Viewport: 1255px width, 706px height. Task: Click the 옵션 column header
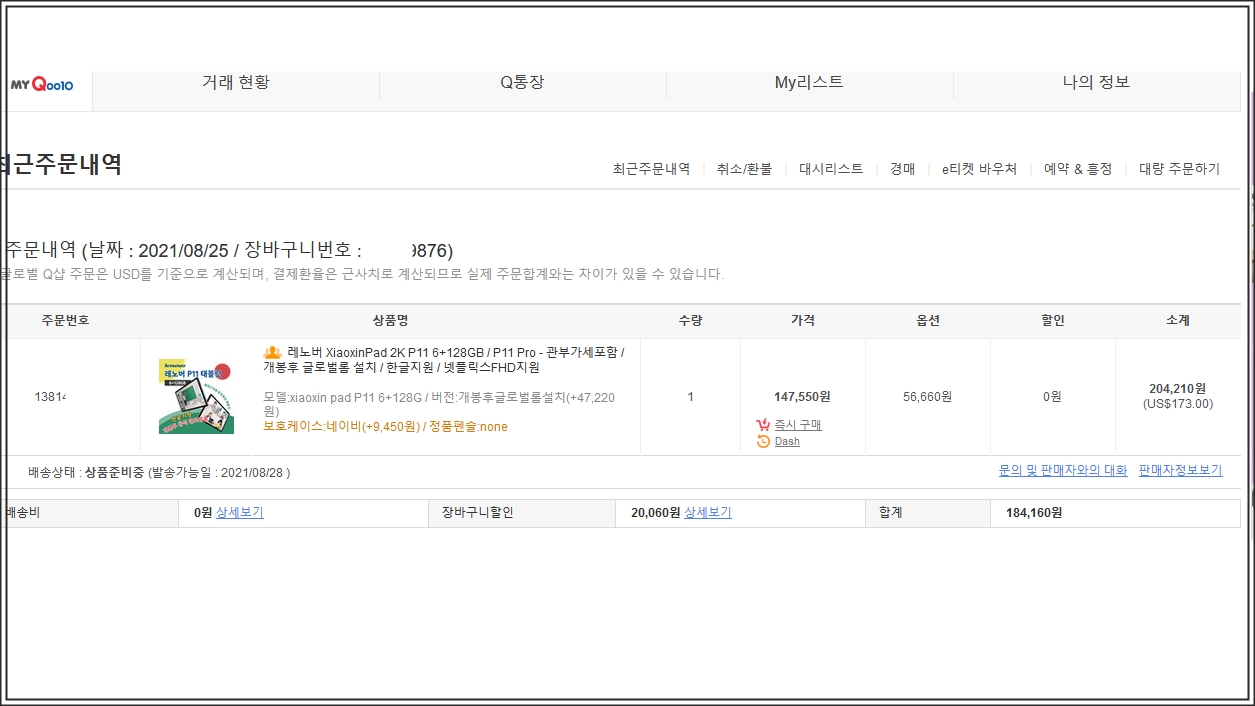pos(928,320)
